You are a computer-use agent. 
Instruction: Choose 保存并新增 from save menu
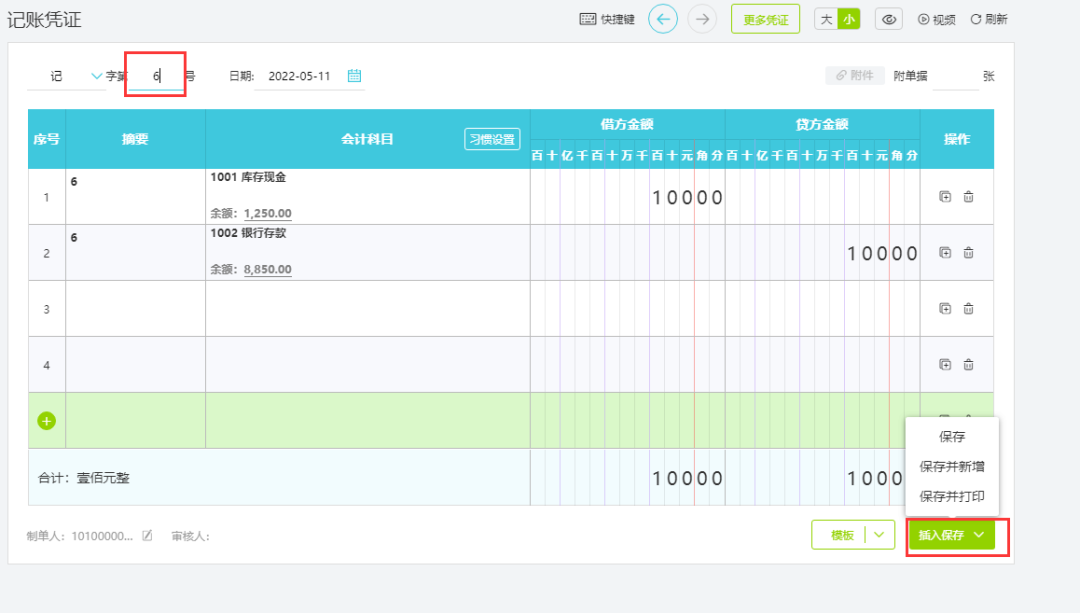tap(952, 466)
